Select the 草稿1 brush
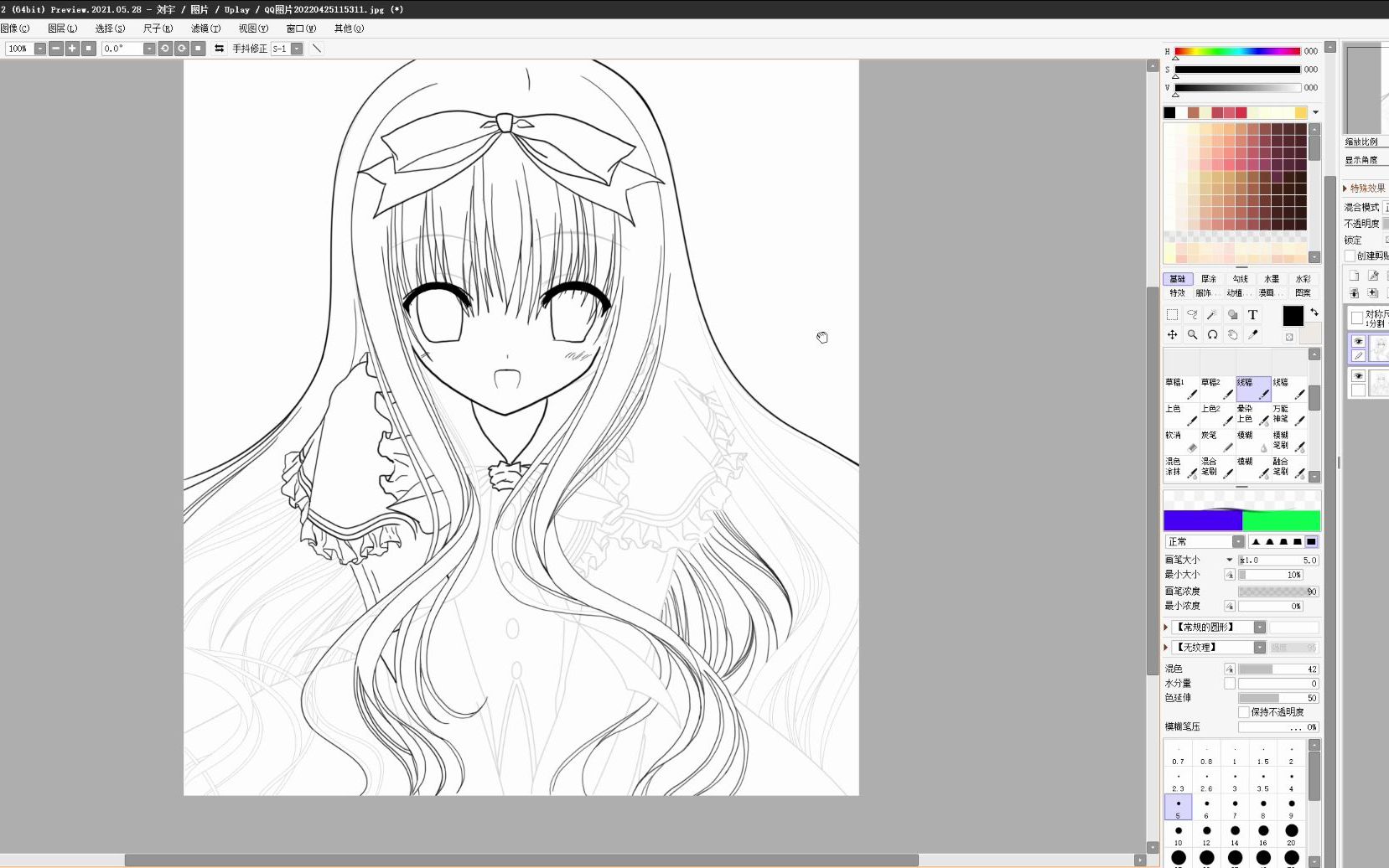 coord(1180,389)
